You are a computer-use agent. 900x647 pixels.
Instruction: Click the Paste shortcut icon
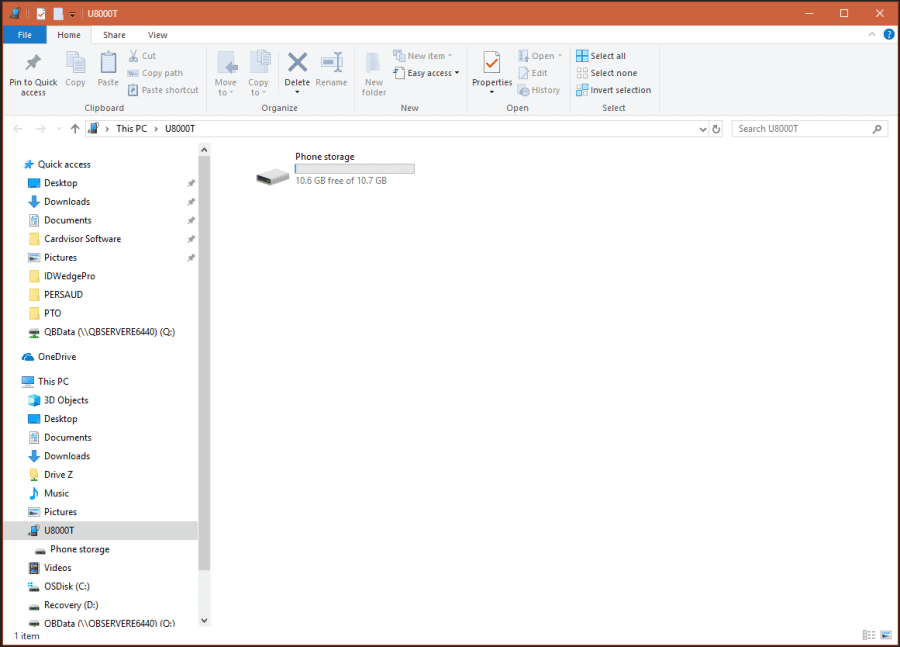click(x=163, y=90)
